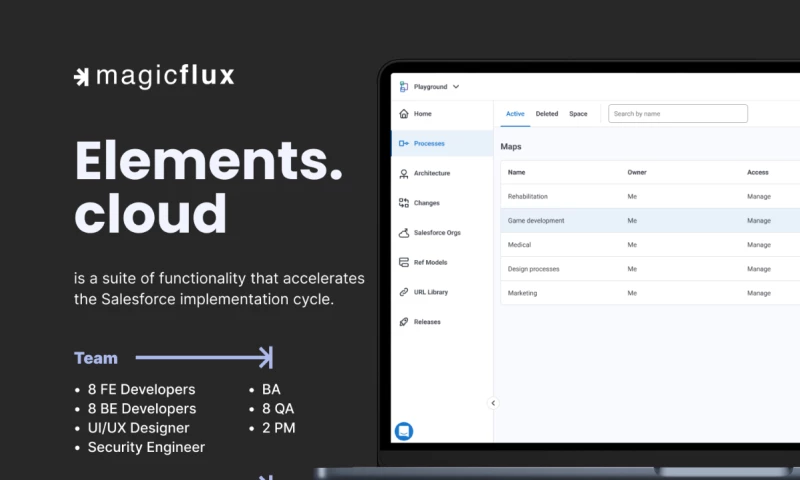The width and height of the screenshot is (800, 480).
Task: Open the Medical map
Action: pos(519,245)
